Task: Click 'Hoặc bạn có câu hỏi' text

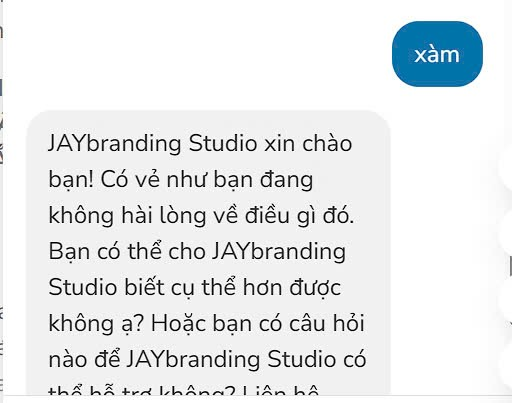Action: [x=258, y=323]
